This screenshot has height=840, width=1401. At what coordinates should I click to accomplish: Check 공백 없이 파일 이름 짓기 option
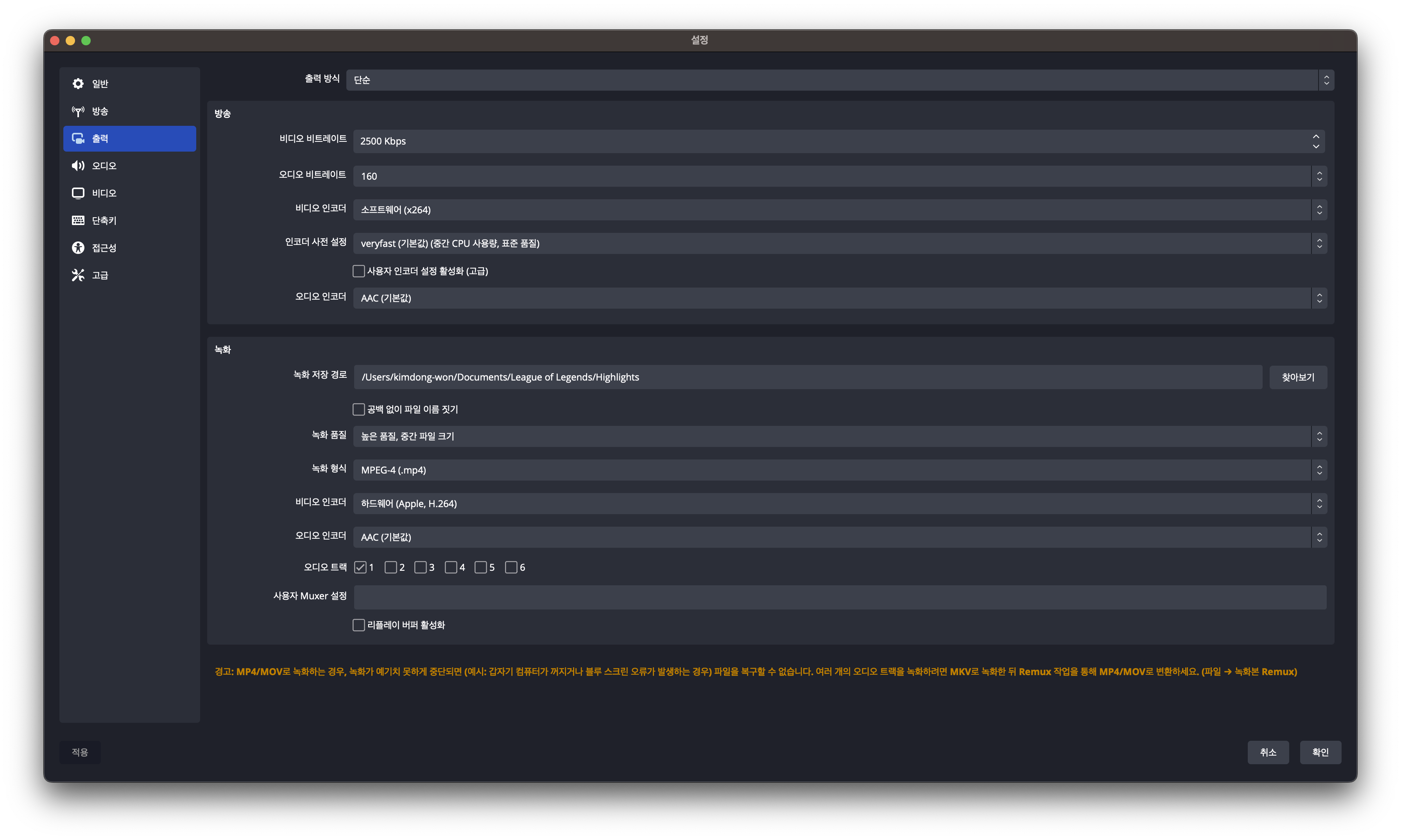(358, 409)
